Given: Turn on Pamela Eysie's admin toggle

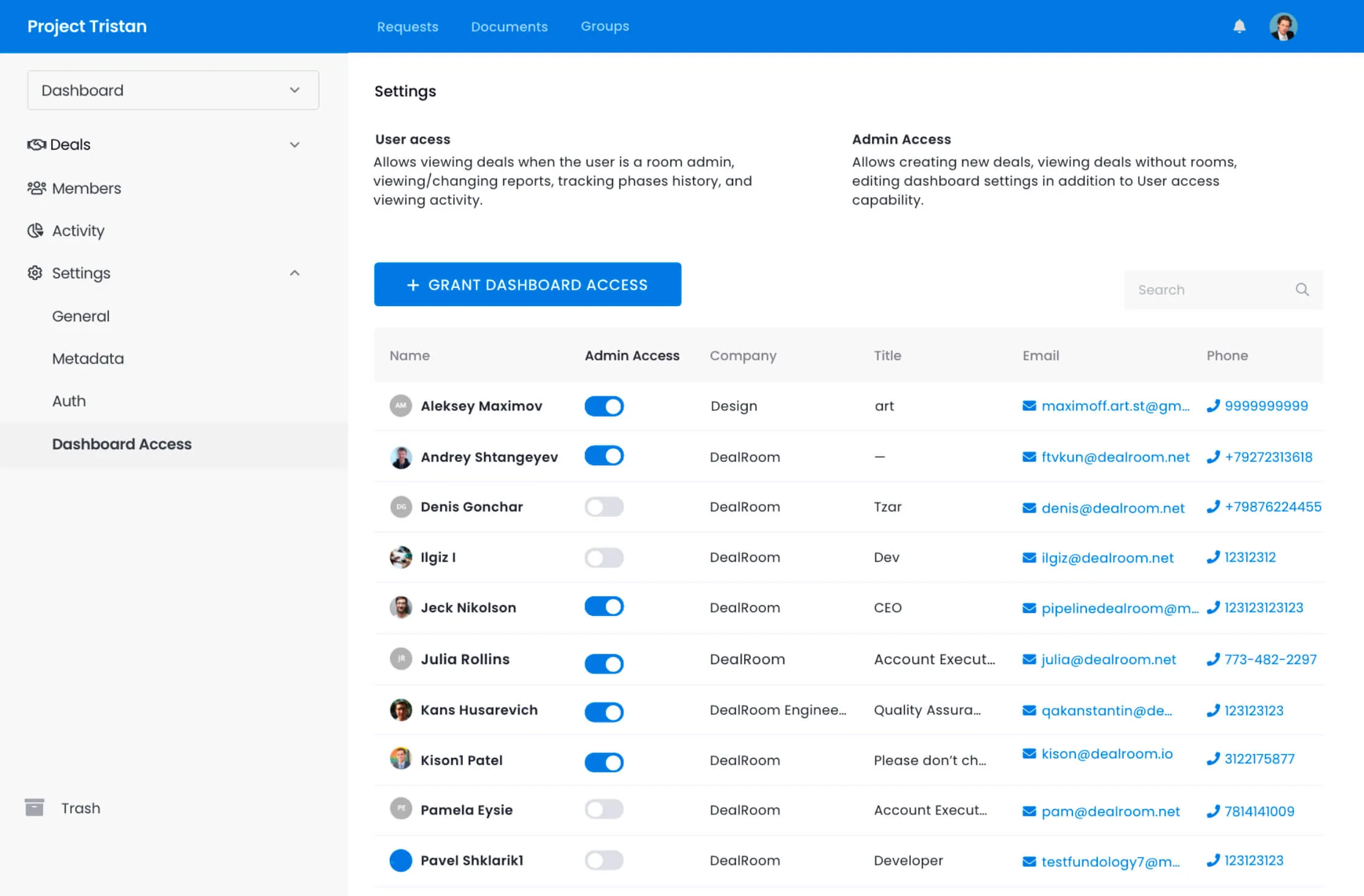Looking at the screenshot, I should [604, 809].
